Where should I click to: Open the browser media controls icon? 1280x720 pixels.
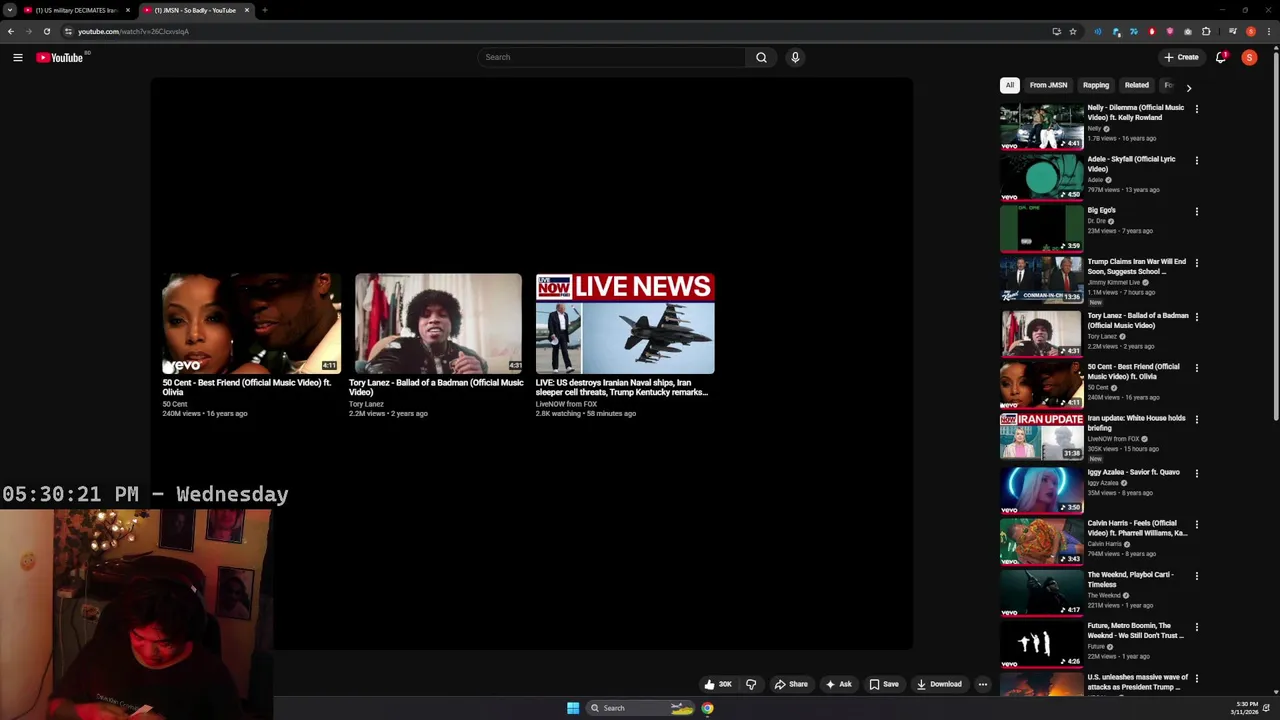coord(1233,31)
